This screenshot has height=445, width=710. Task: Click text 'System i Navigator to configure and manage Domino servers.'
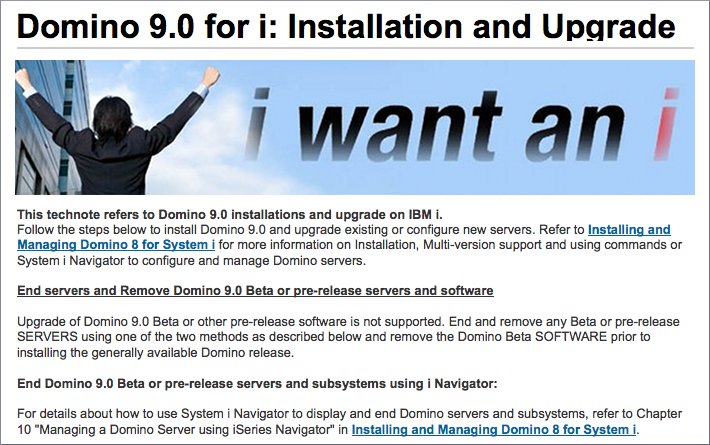tap(192, 261)
